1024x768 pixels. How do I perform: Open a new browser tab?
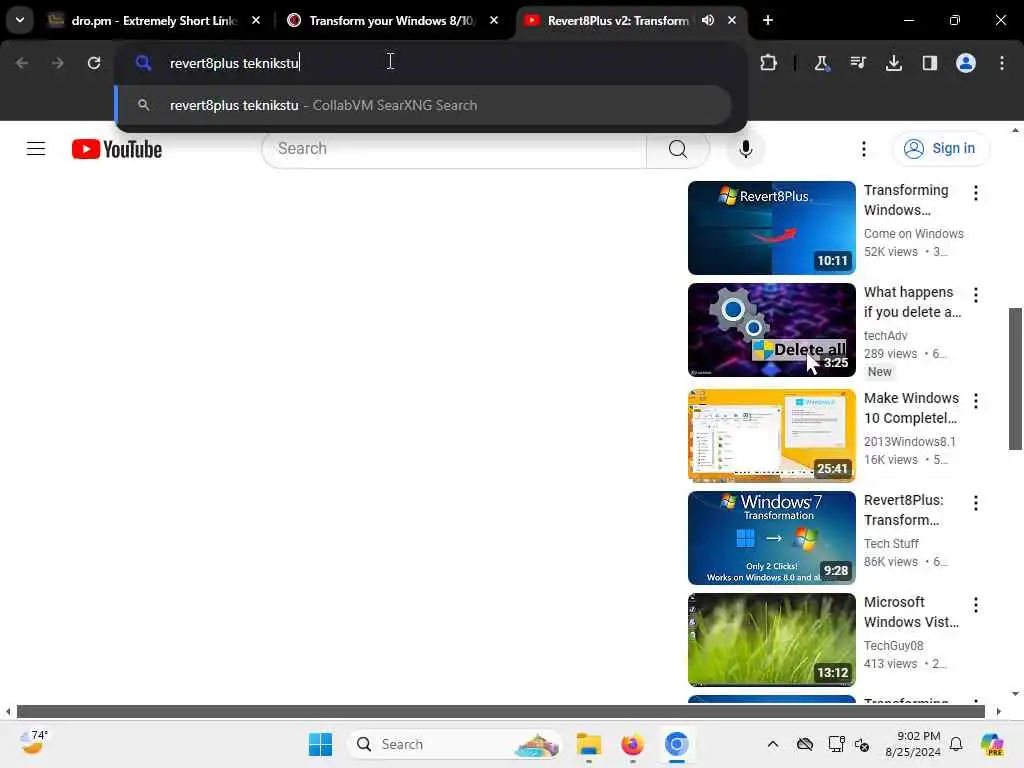[768, 20]
